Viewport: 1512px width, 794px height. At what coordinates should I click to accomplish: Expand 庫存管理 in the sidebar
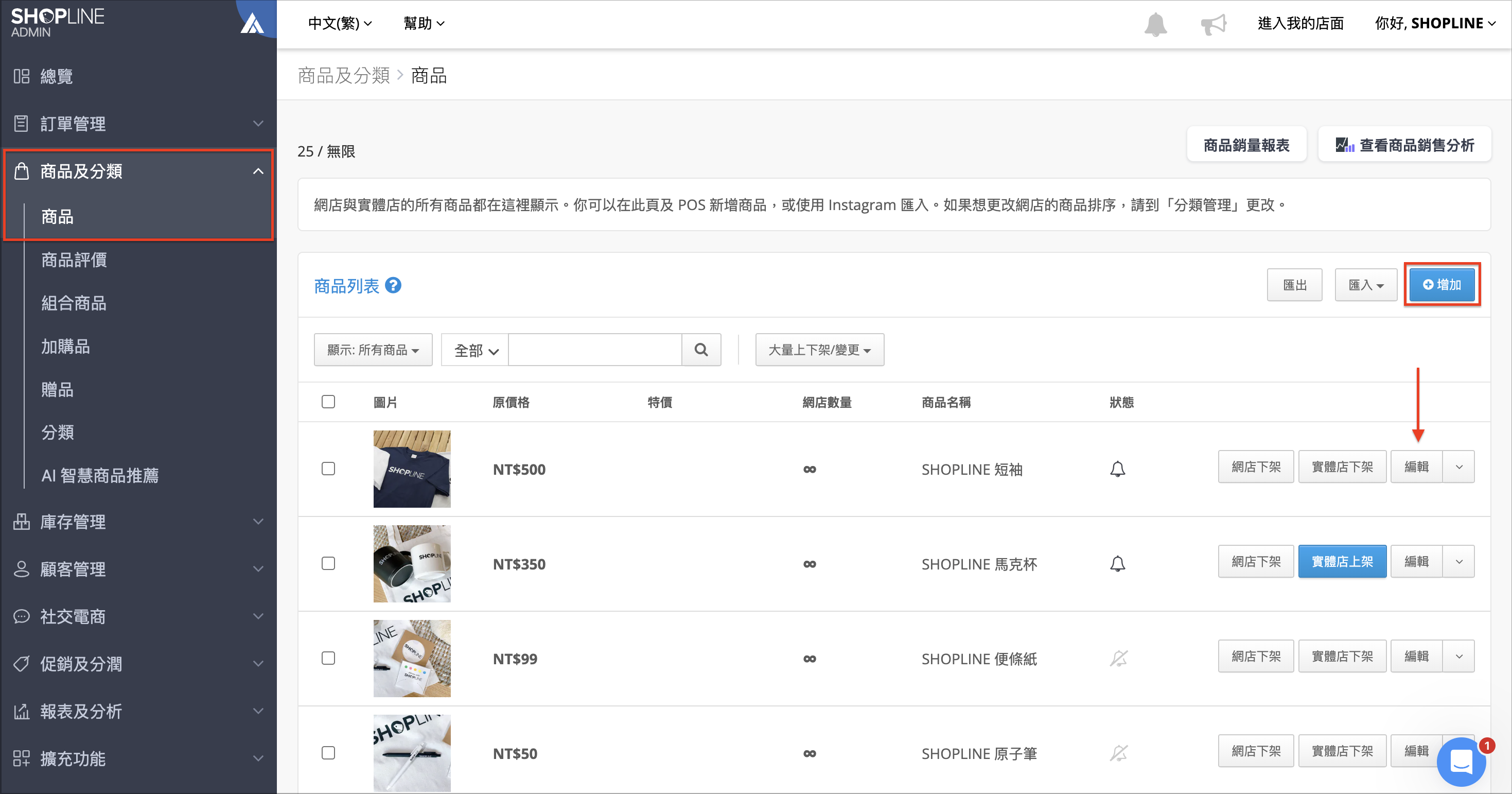tap(138, 522)
